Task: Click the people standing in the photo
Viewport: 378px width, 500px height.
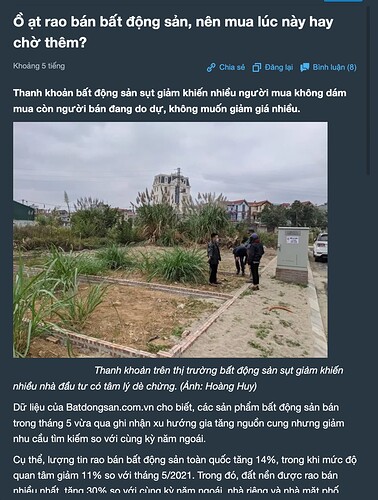Action: pos(236,261)
